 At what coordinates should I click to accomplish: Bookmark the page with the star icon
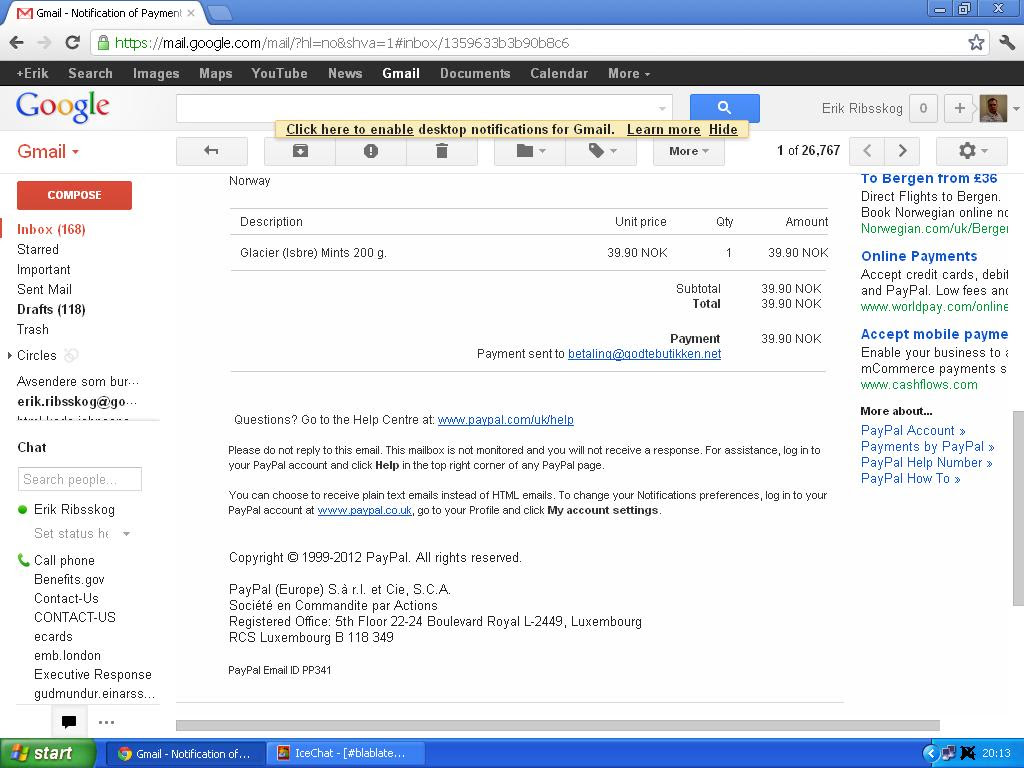pyautogui.click(x=976, y=42)
